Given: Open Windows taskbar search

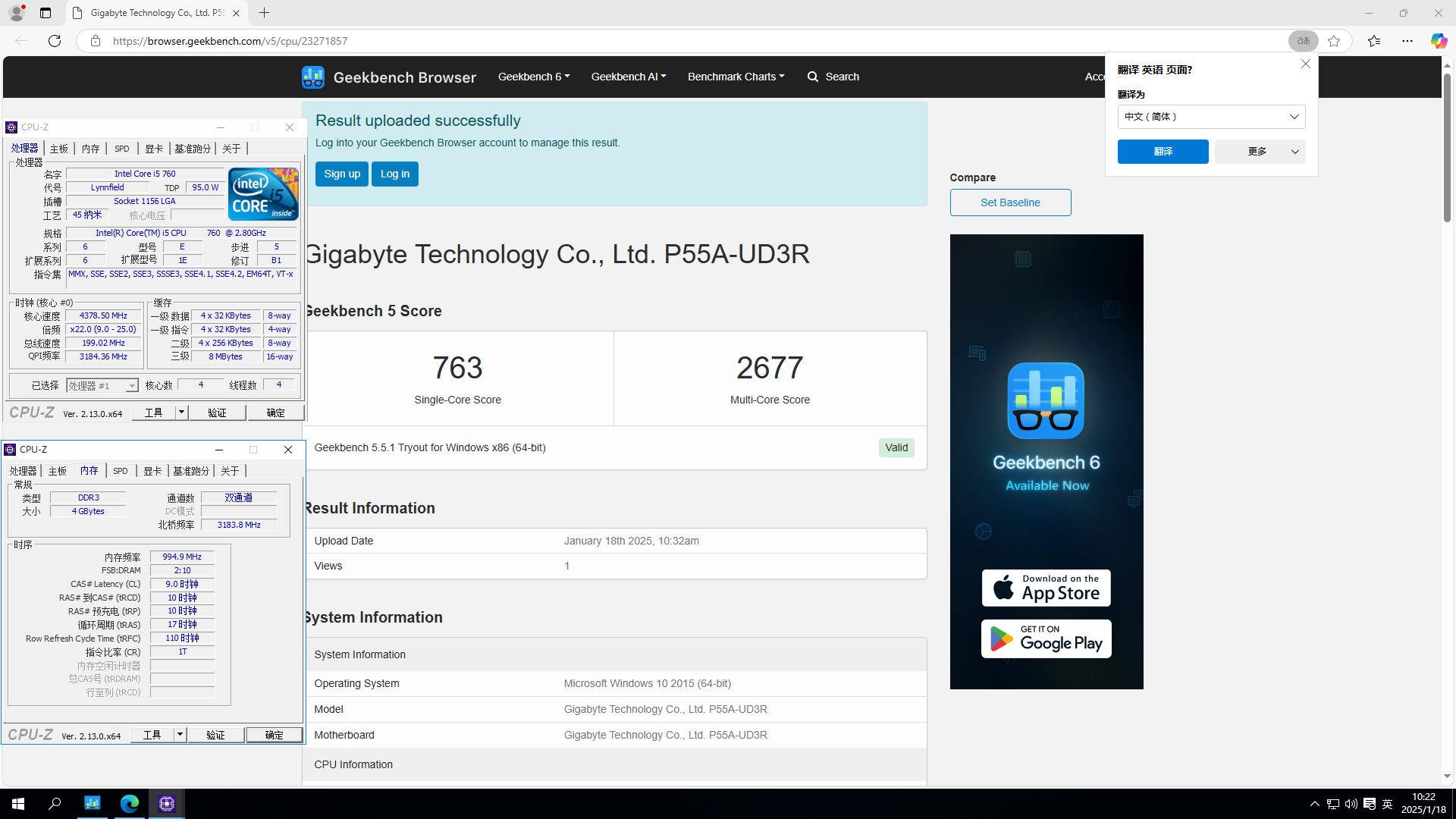Looking at the screenshot, I should point(55,804).
